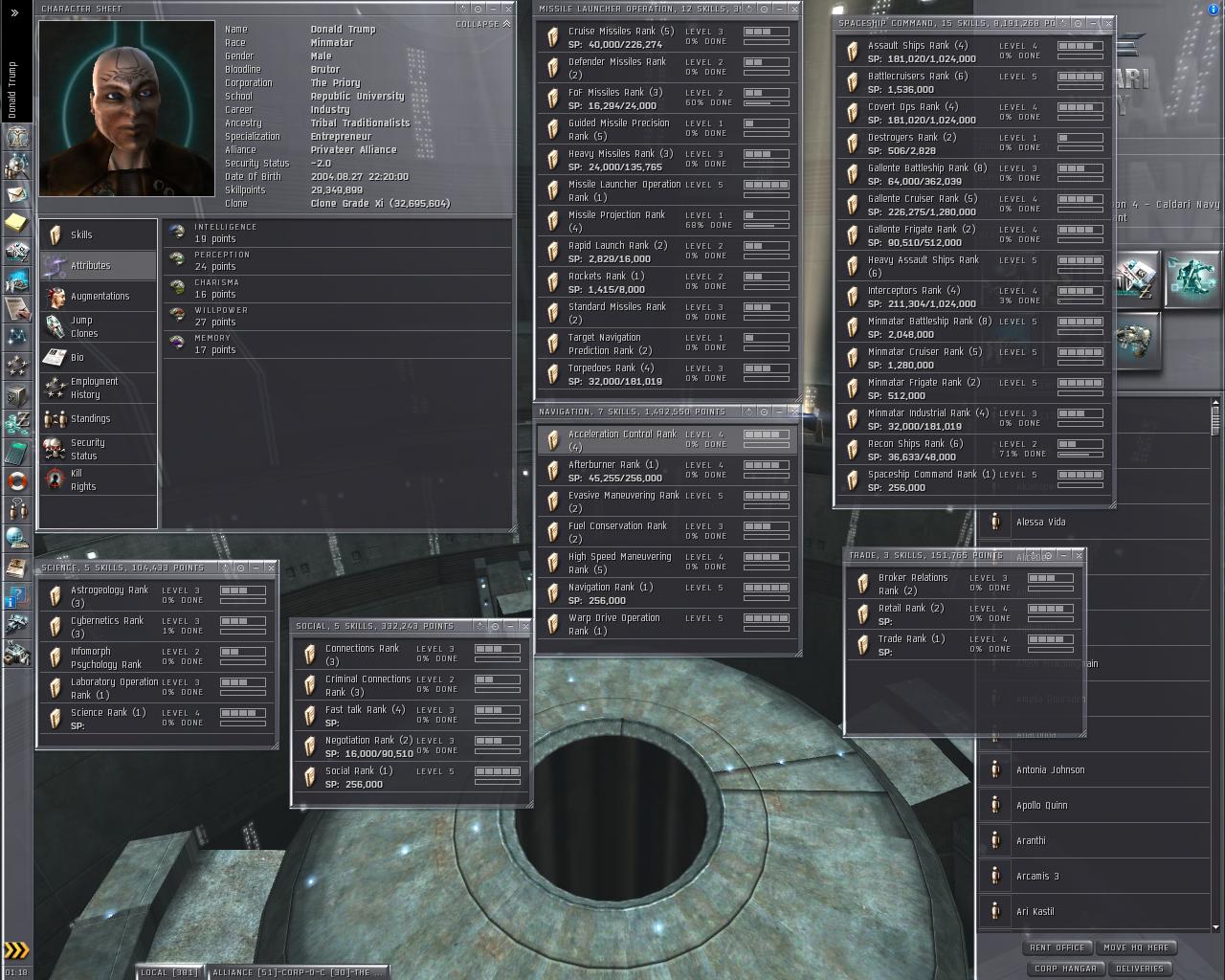Image resolution: width=1225 pixels, height=980 pixels.
Task: Open Deliveries
Action: [x=1140, y=969]
